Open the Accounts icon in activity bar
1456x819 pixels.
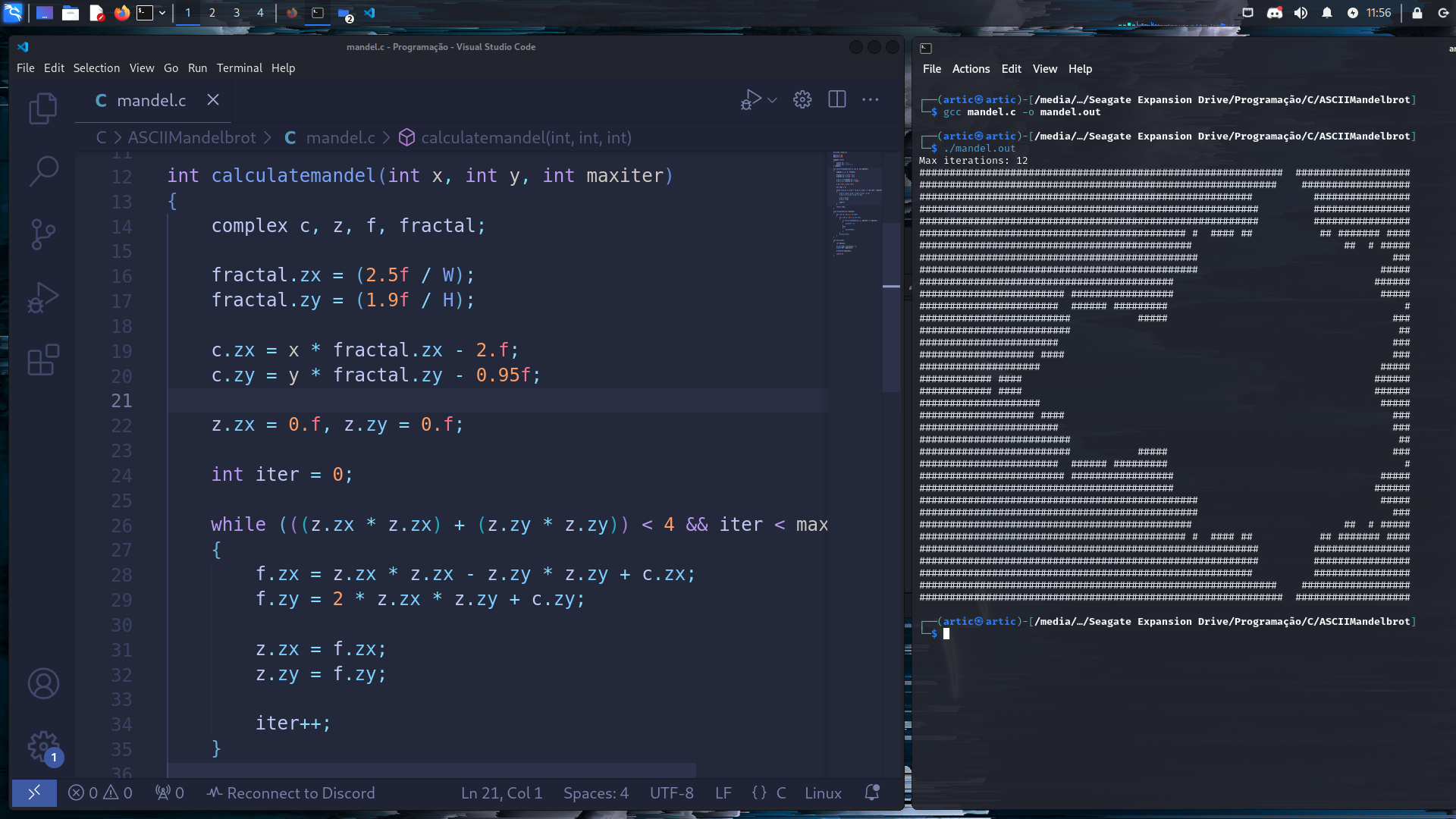pyautogui.click(x=43, y=684)
